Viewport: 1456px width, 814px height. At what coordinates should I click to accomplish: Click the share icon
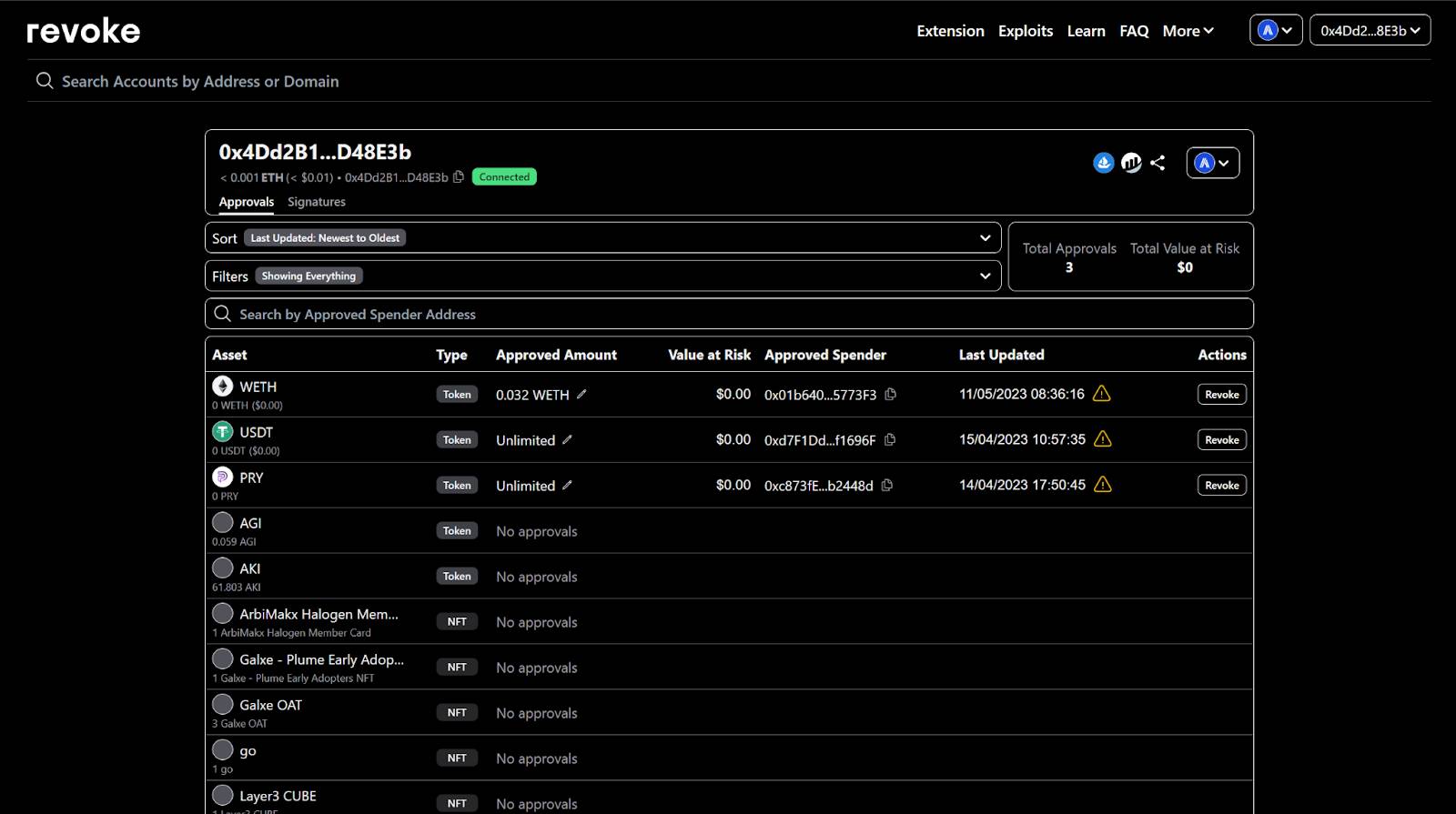point(1158,163)
